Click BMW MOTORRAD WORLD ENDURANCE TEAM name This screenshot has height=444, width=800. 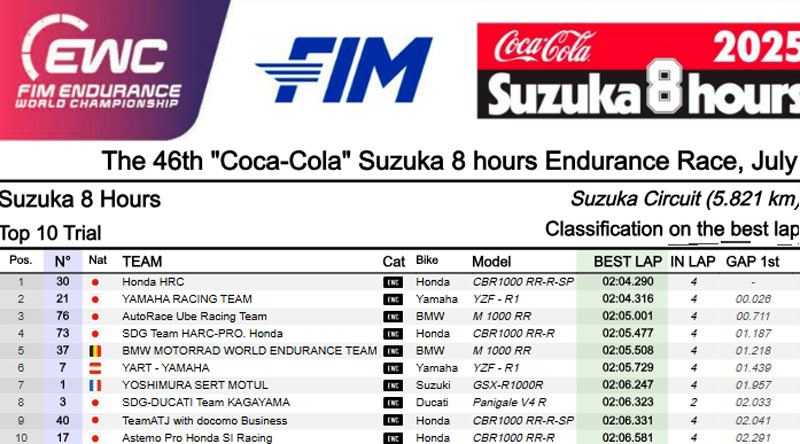click(x=249, y=351)
